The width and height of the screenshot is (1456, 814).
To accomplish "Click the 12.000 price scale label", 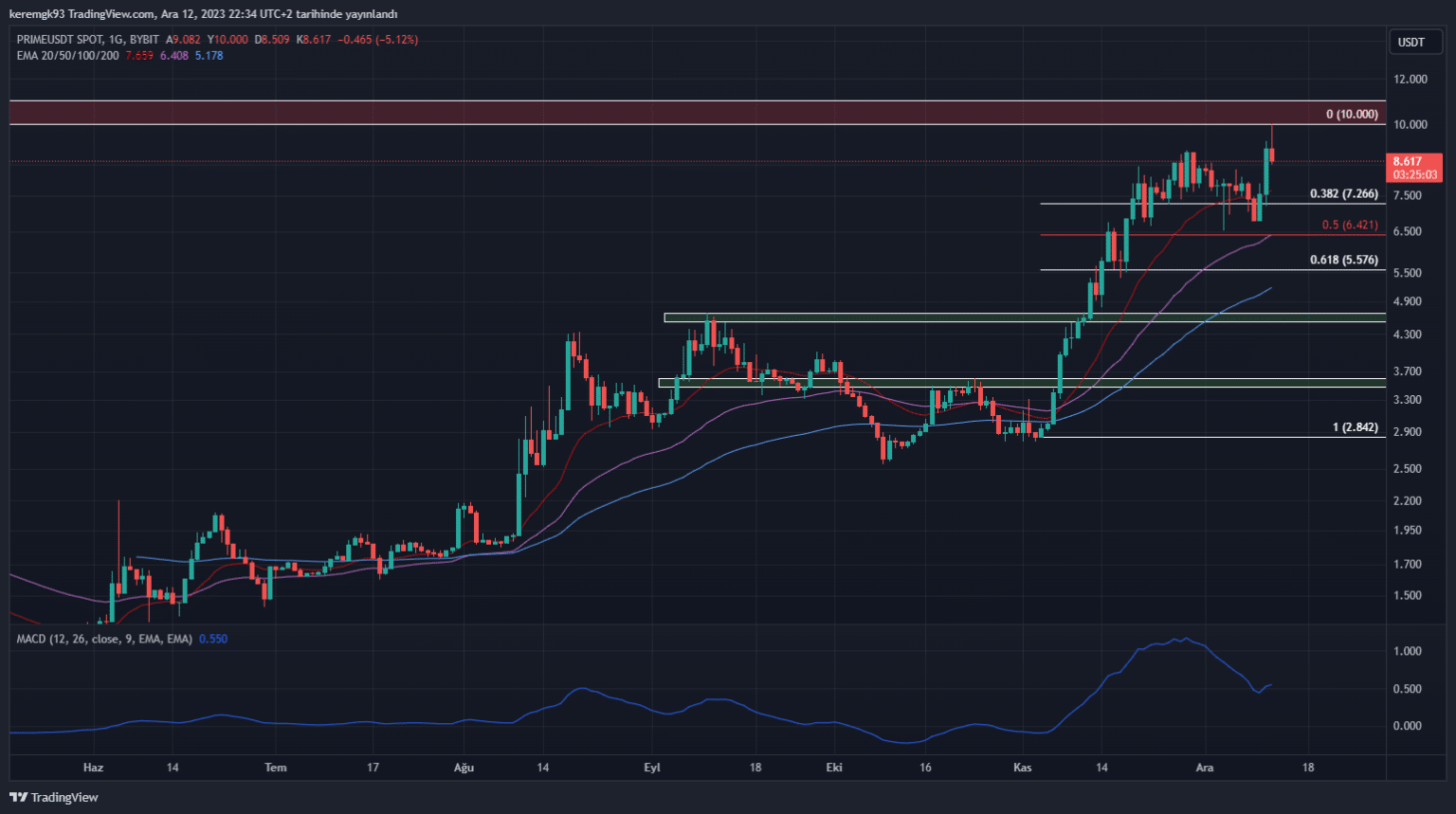I will 1410,80.
